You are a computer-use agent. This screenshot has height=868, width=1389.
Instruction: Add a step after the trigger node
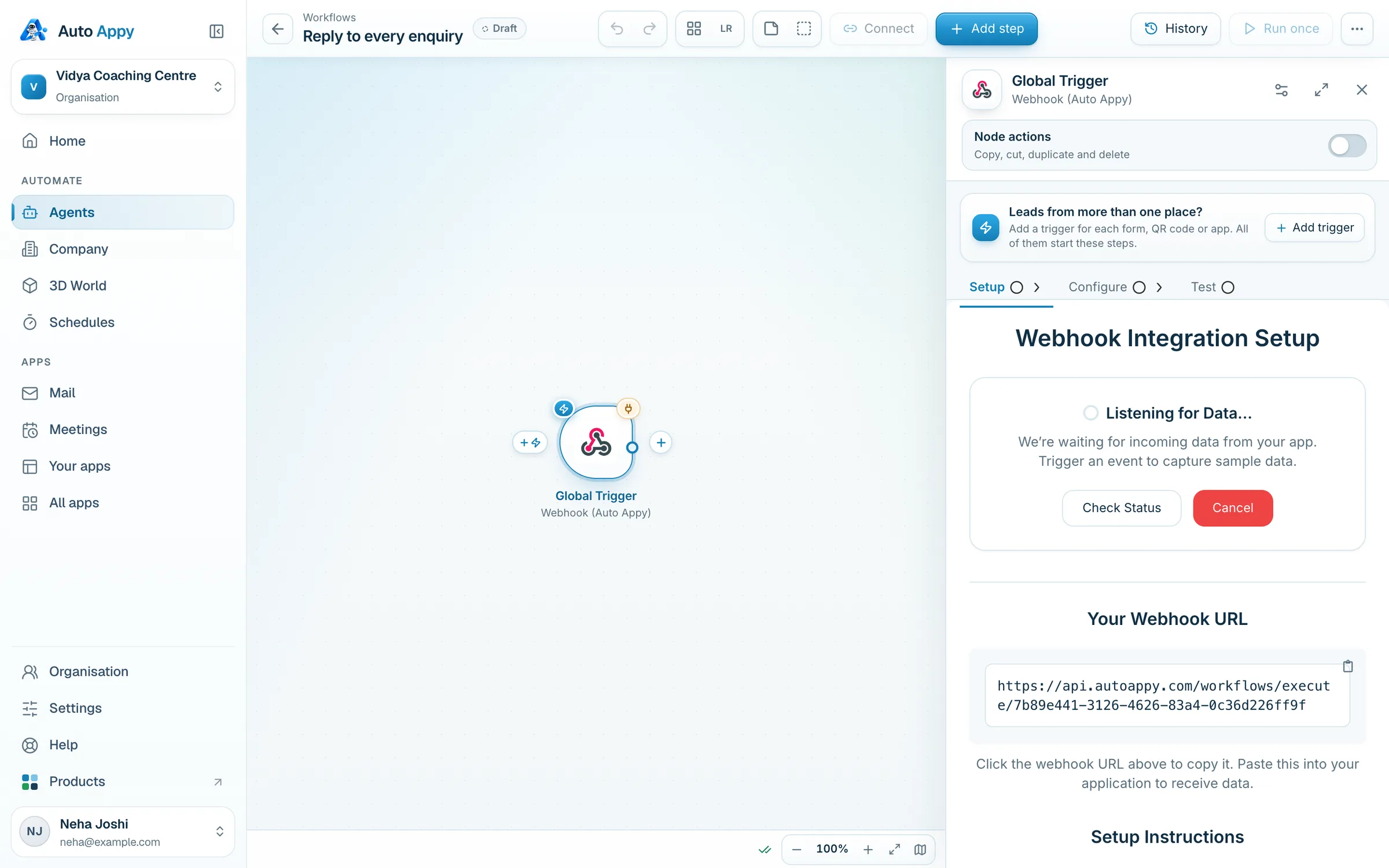(x=661, y=443)
